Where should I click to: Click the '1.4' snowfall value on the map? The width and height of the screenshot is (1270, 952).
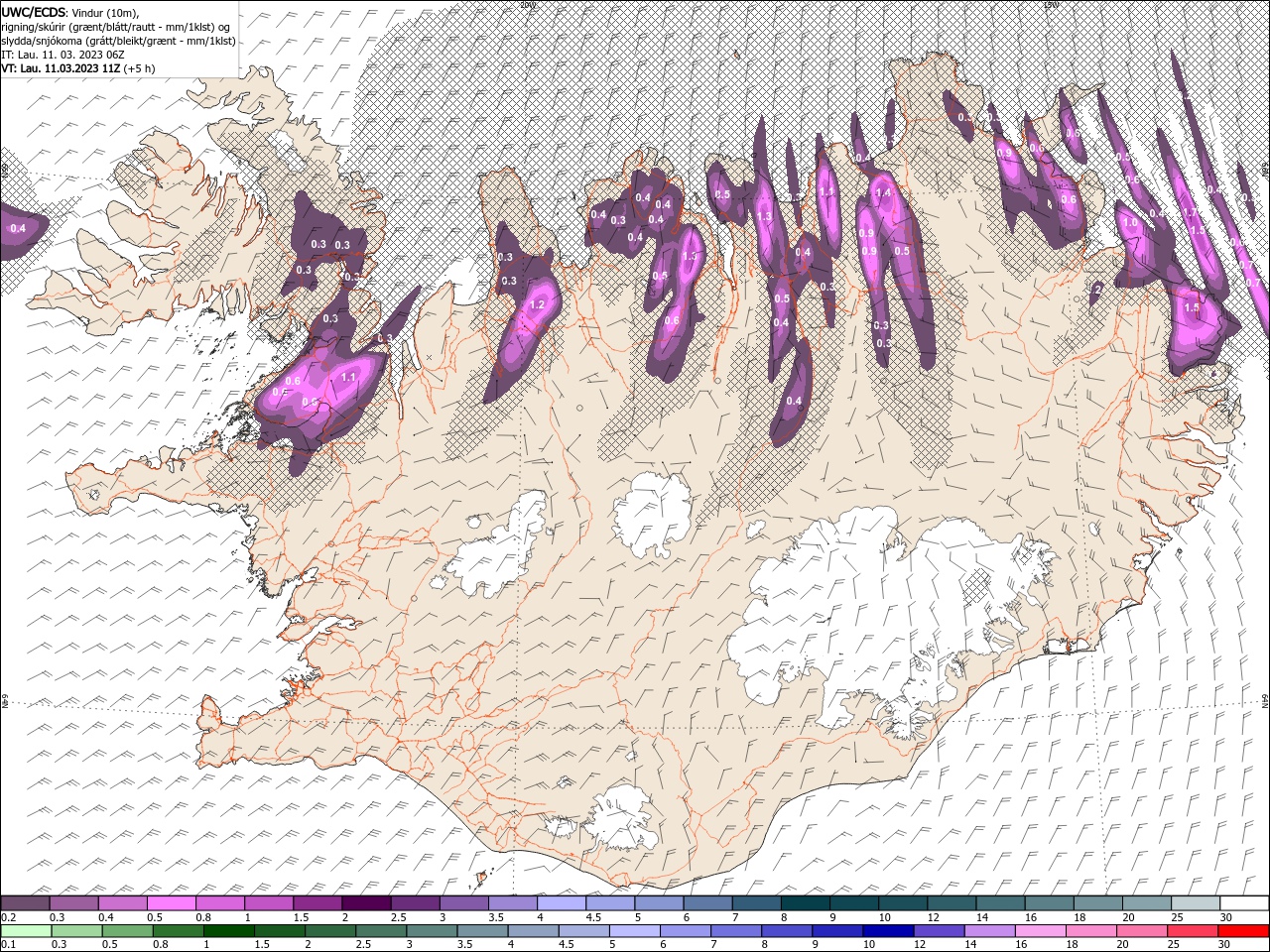883,192
